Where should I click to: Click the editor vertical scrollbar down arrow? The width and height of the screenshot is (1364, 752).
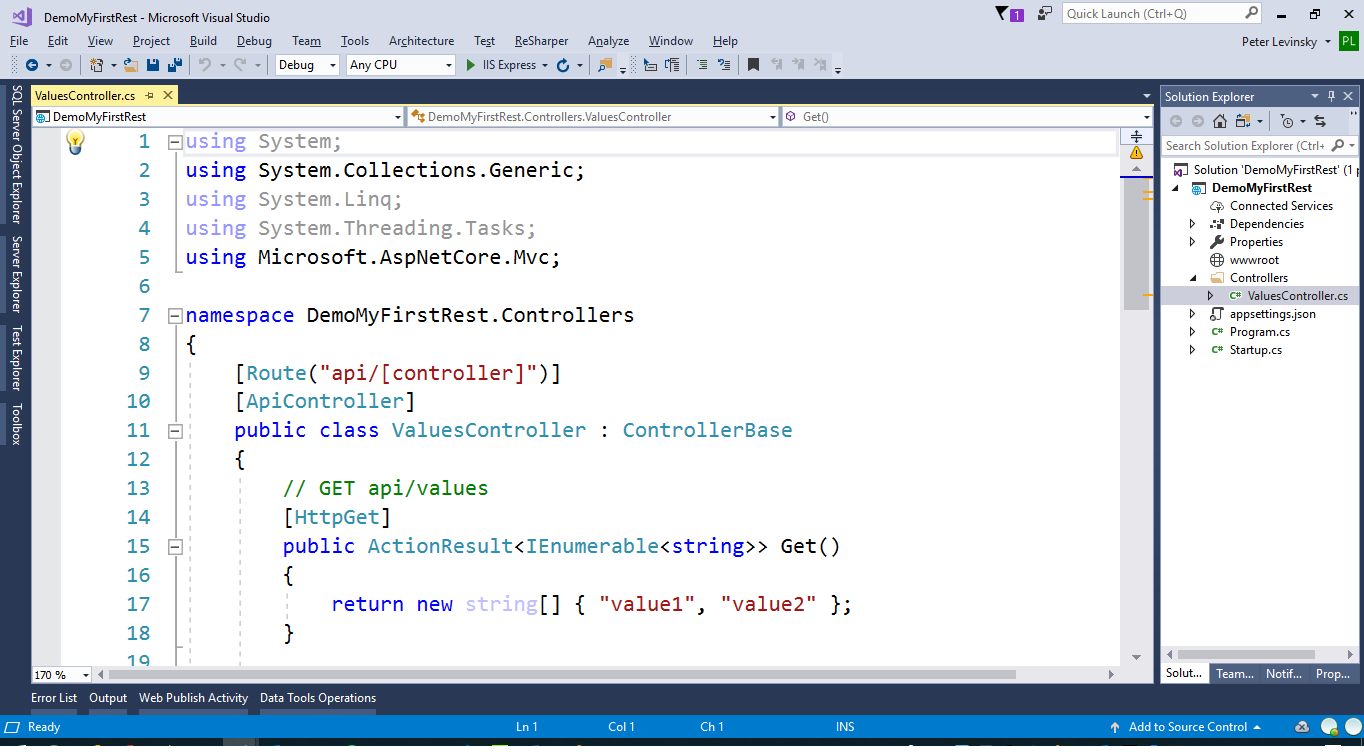coord(1136,657)
